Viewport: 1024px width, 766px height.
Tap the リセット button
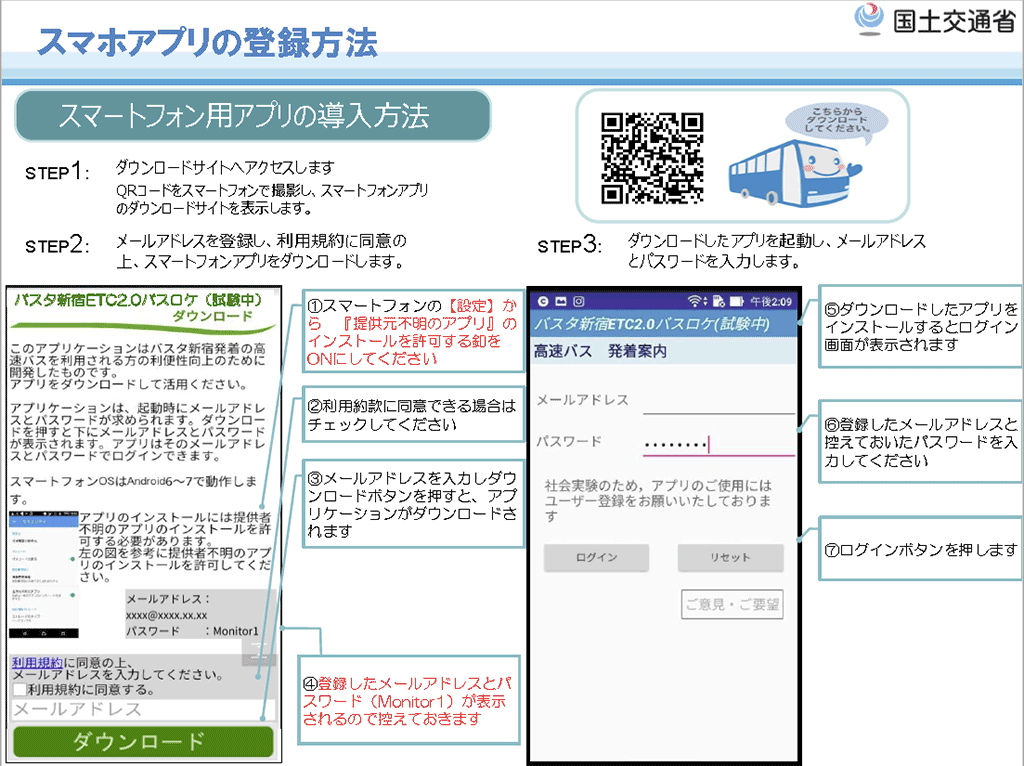click(730, 557)
